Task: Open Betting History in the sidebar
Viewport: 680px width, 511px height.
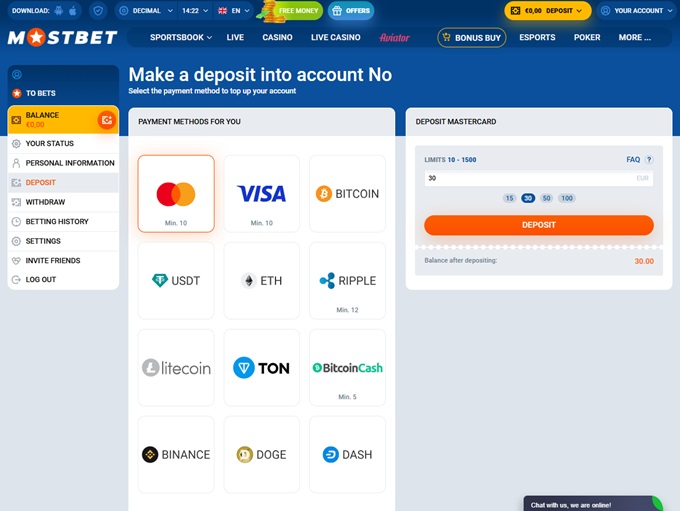Action: [57, 221]
